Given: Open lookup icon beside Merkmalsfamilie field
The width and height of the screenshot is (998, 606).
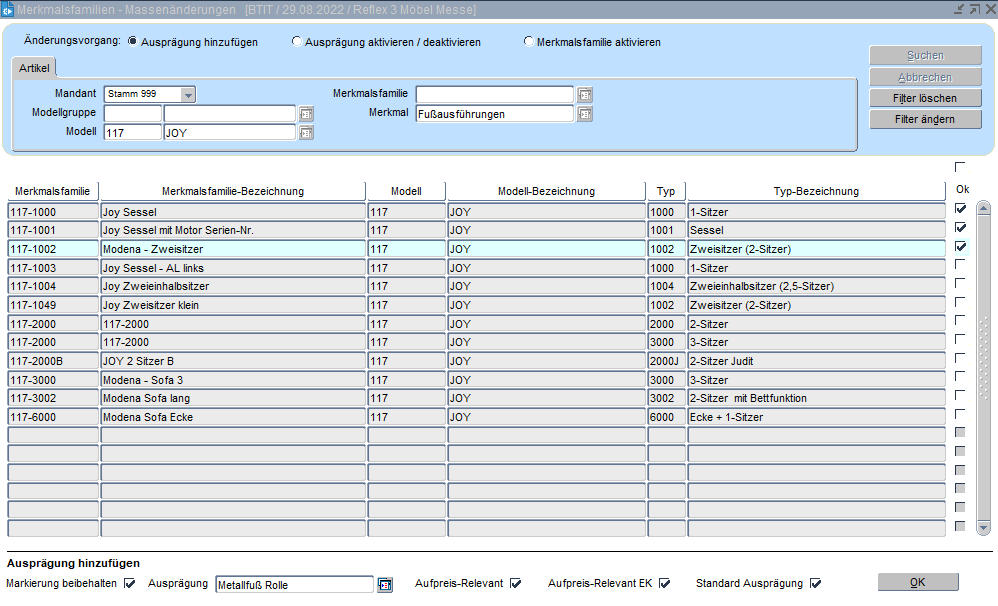Looking at the screenshot, I should coord(585,95).
